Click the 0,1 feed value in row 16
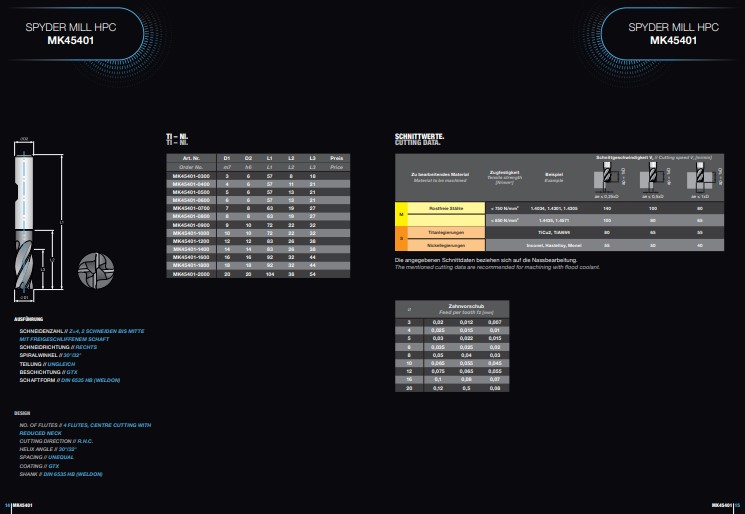The width and height of the screenshot is (745, 514). [438, 380]
